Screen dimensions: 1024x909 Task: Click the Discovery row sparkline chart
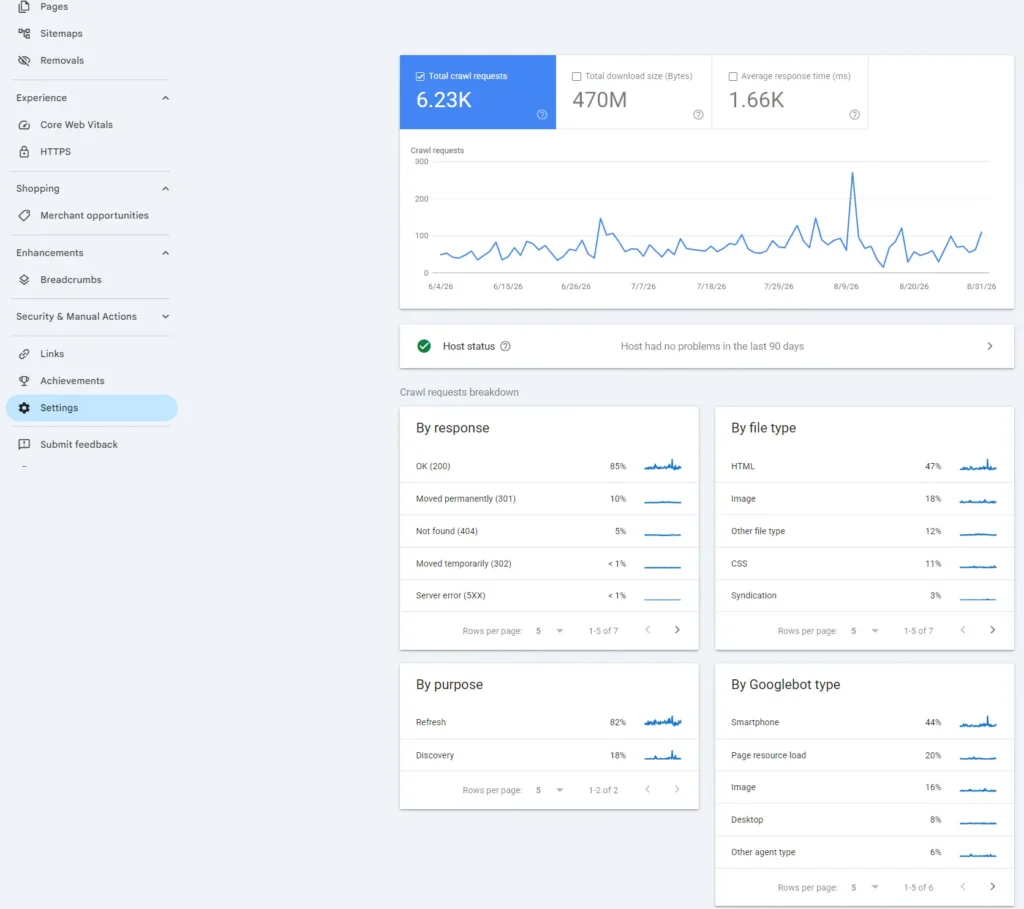click(662, 756)
